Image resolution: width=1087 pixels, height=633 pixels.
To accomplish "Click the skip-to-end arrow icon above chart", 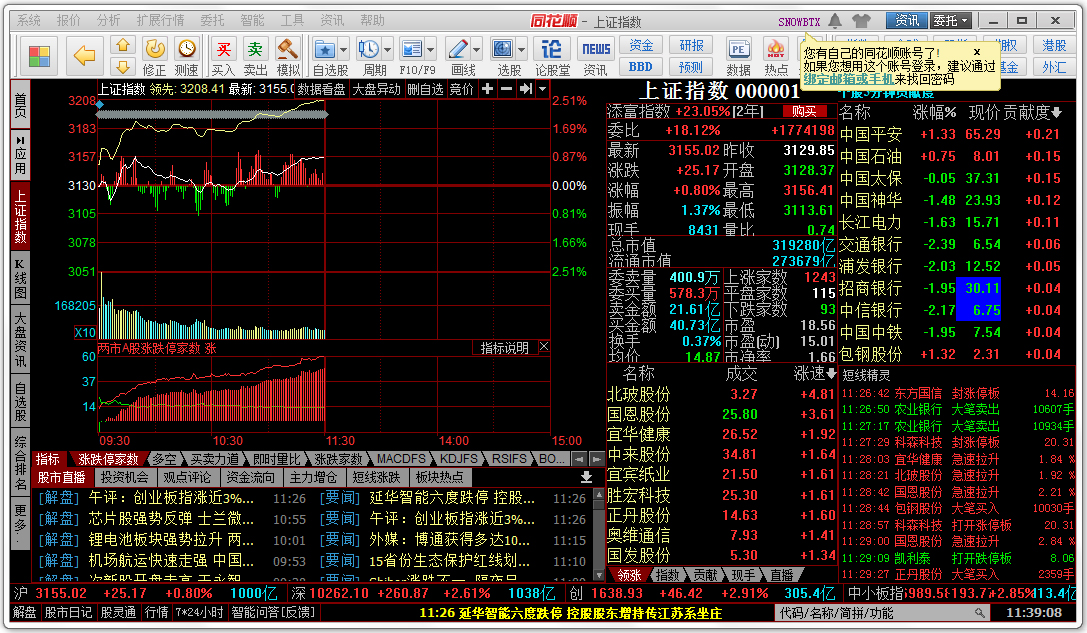I will (525, 89).
